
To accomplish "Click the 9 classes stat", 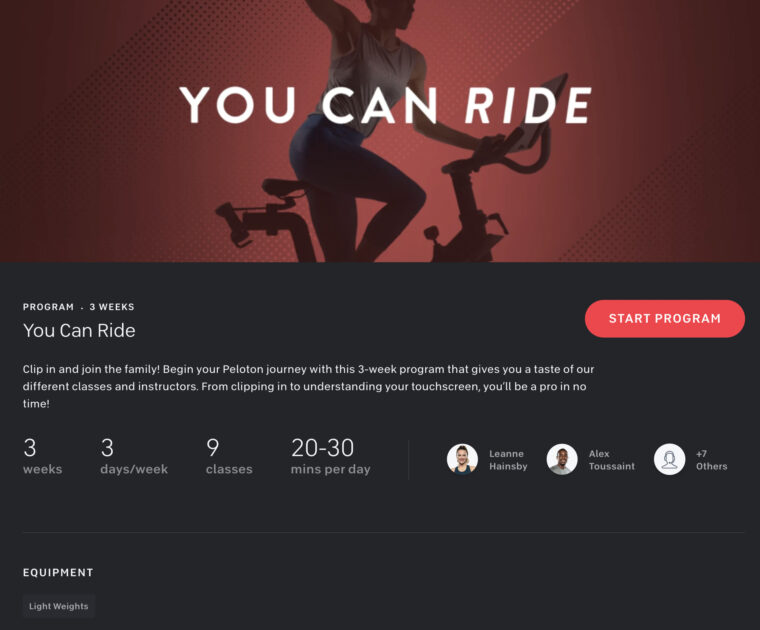I will click(x=229, y=456).
